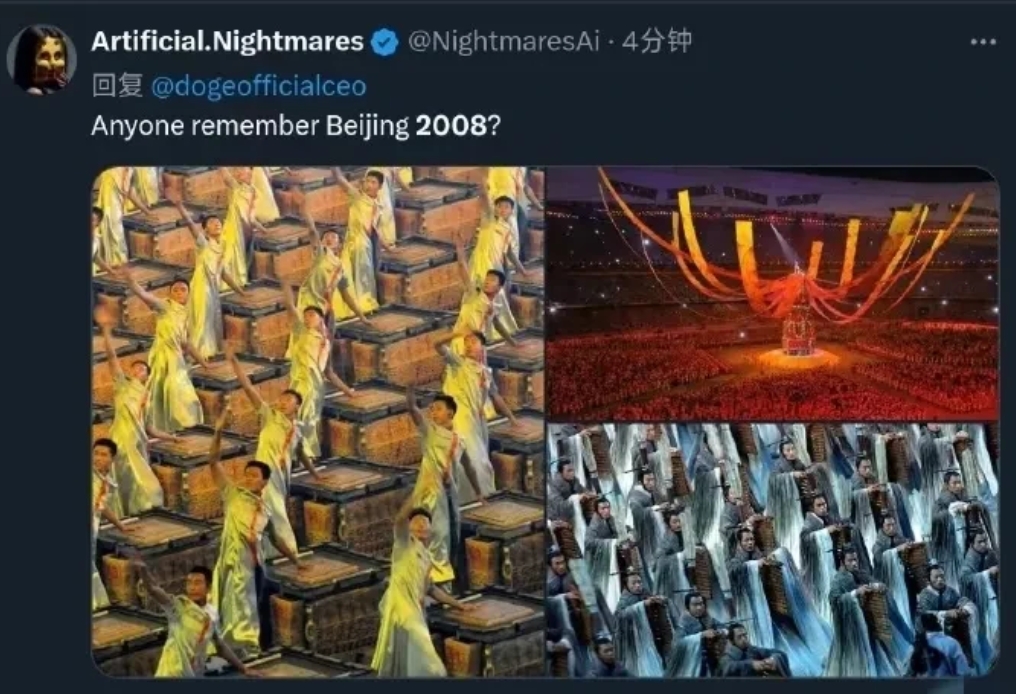This screenshot has height=694, width=1016.
Task: Click the word Beijing in the tweet
Action: coord(367,127)
